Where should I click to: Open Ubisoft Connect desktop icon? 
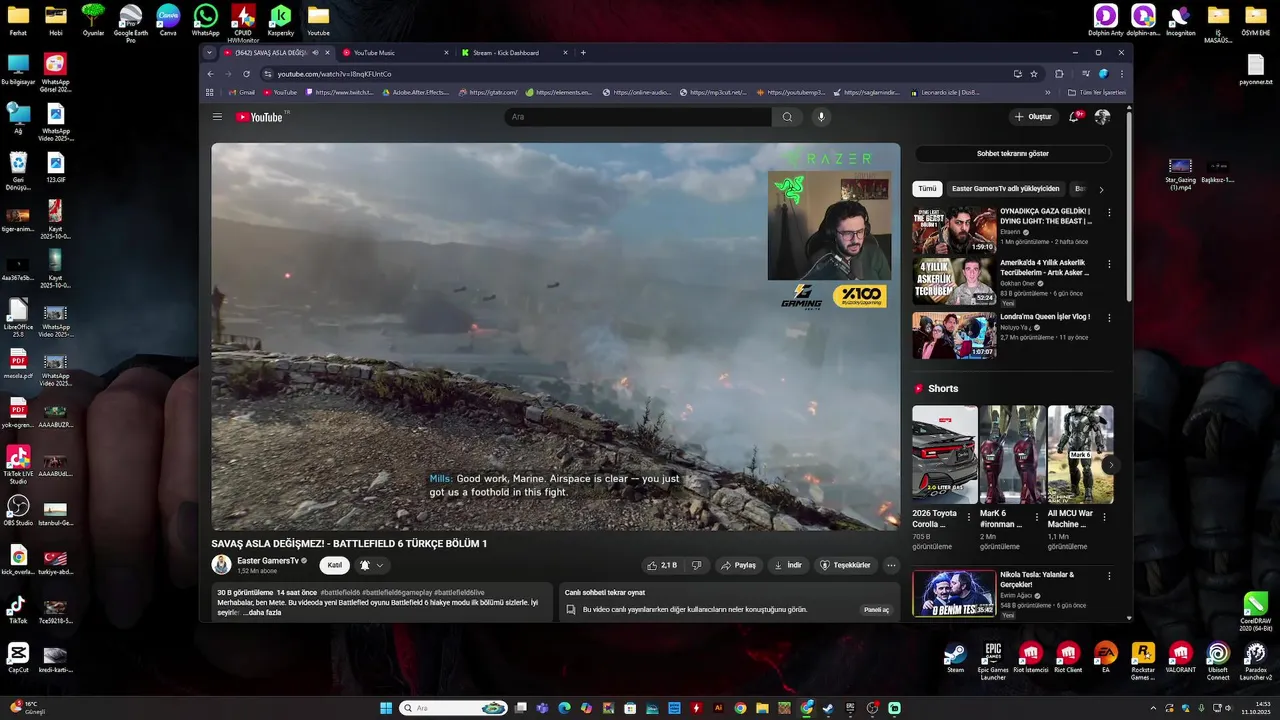pos(1217,660)
